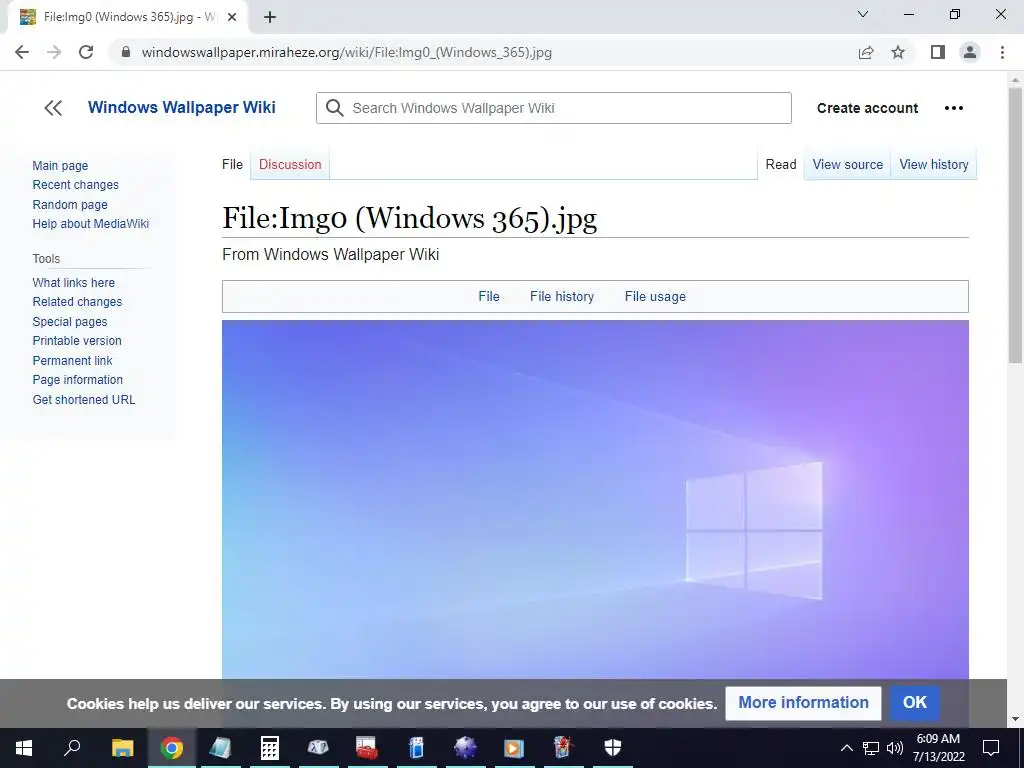The height and width of the screenshot is (768, 1024).
Task: Go to Windows Wallpaper Wiki home title
Action: click(x=182, y=107)
